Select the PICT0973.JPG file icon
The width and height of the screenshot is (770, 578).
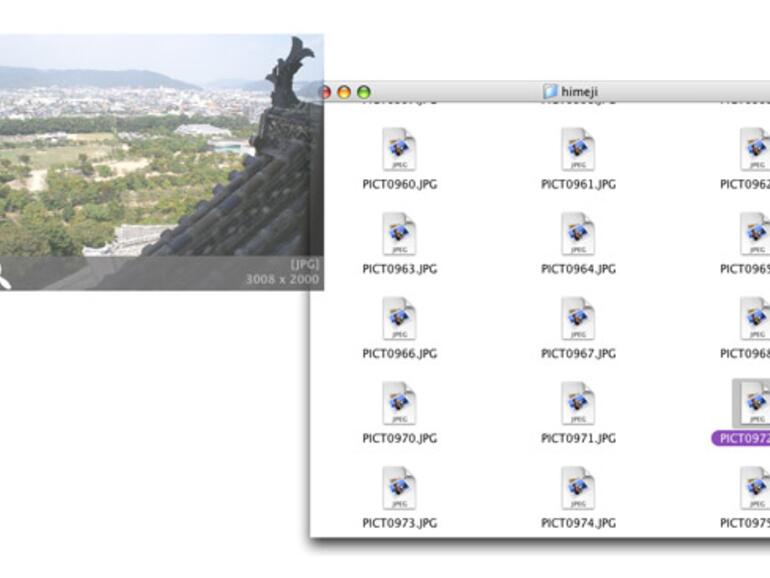(399, 488)
